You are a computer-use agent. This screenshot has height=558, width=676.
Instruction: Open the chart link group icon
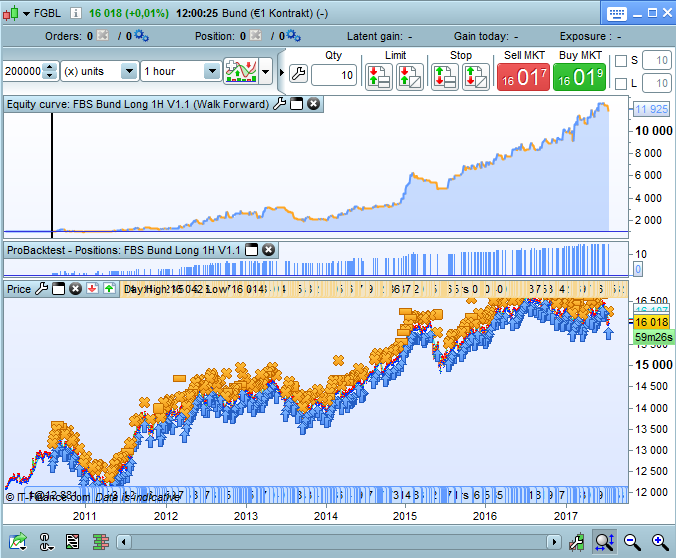click(x=46, y=542)
